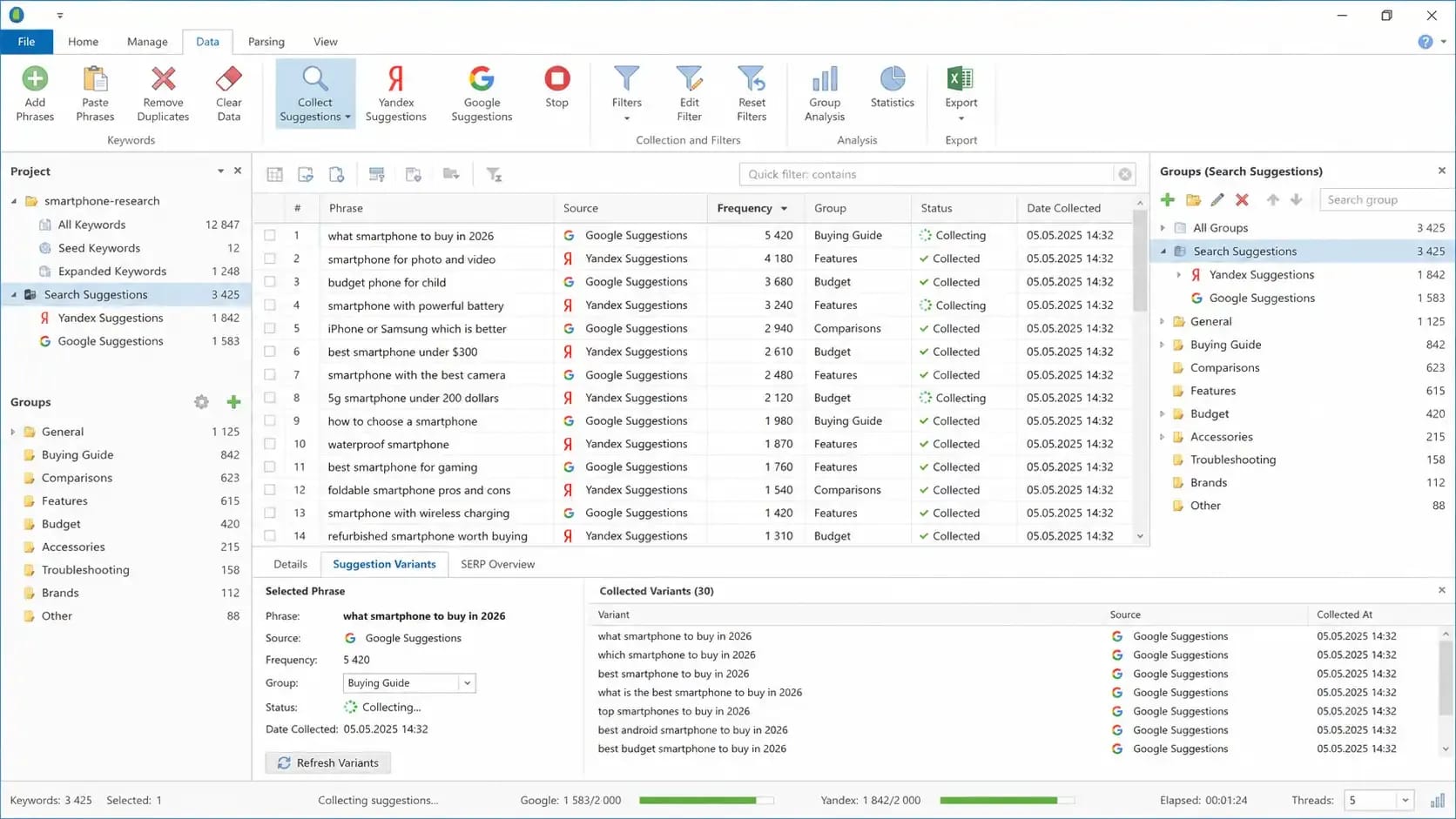Screen dimensions: 1456x819
Task: Select checkbox for 'smartphone with powerful battery'
Action: pos(270,305)
